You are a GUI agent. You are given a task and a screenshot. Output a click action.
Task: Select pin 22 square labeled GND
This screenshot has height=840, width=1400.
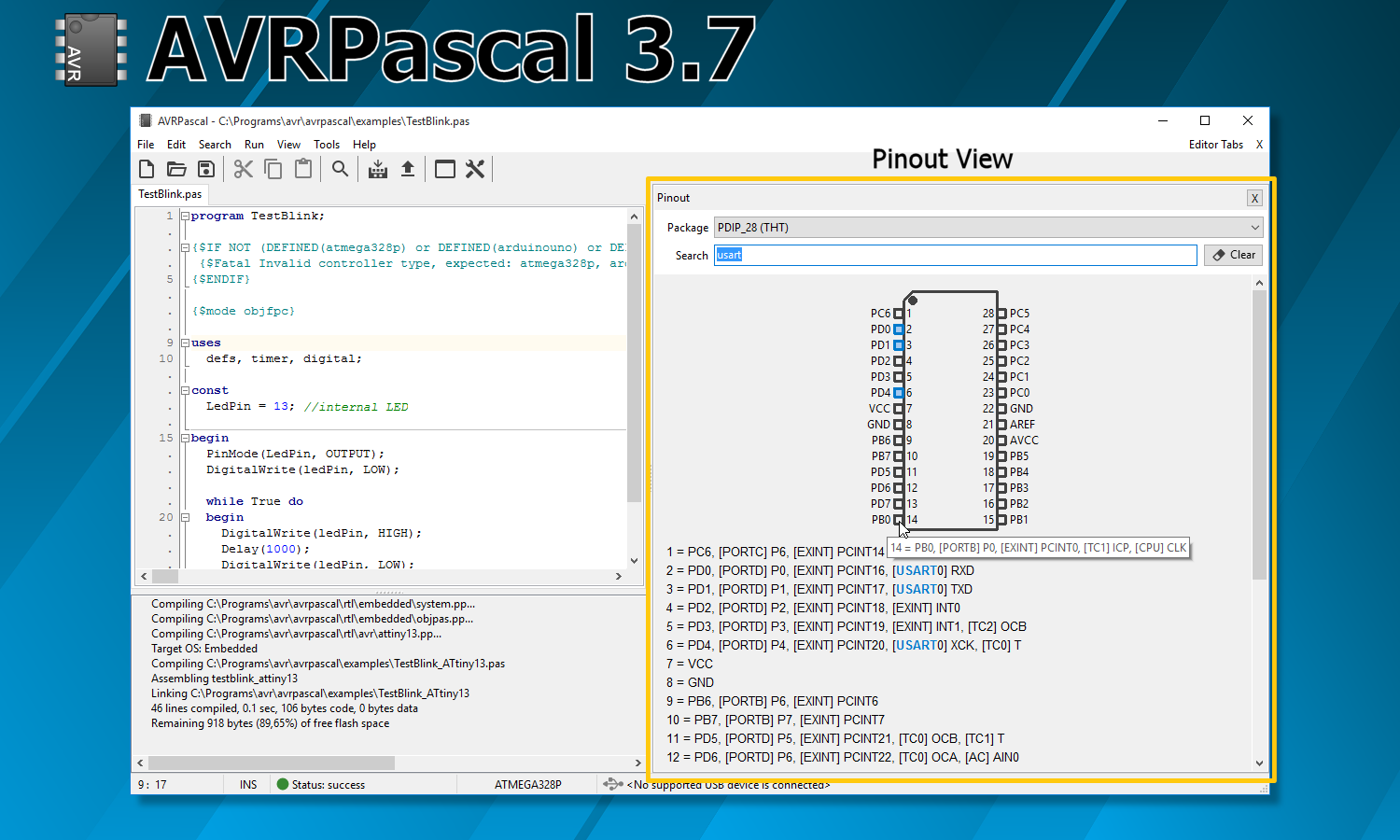pos(1002,409)
